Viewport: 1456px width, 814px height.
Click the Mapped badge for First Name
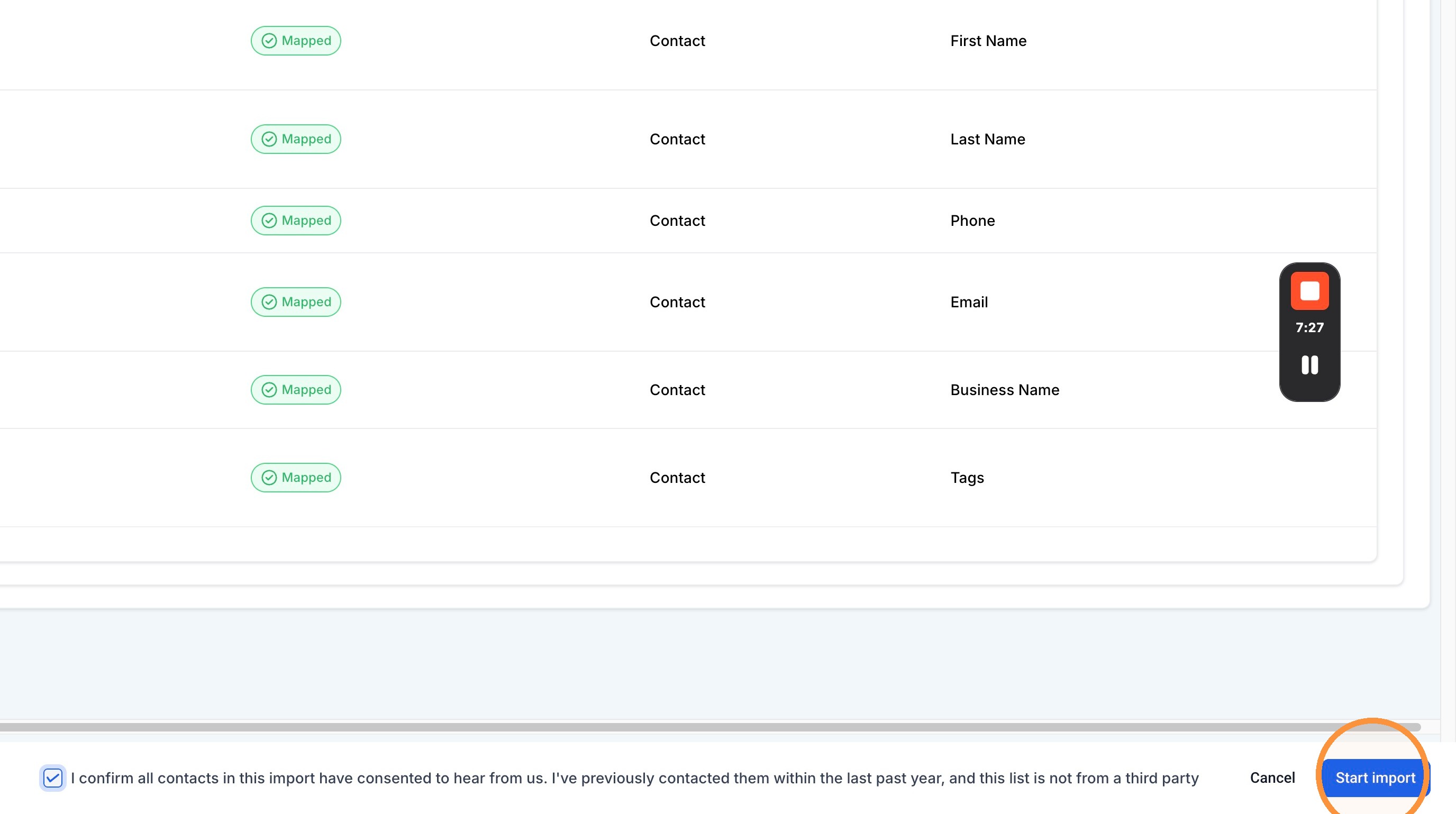(x=296, y=41)
